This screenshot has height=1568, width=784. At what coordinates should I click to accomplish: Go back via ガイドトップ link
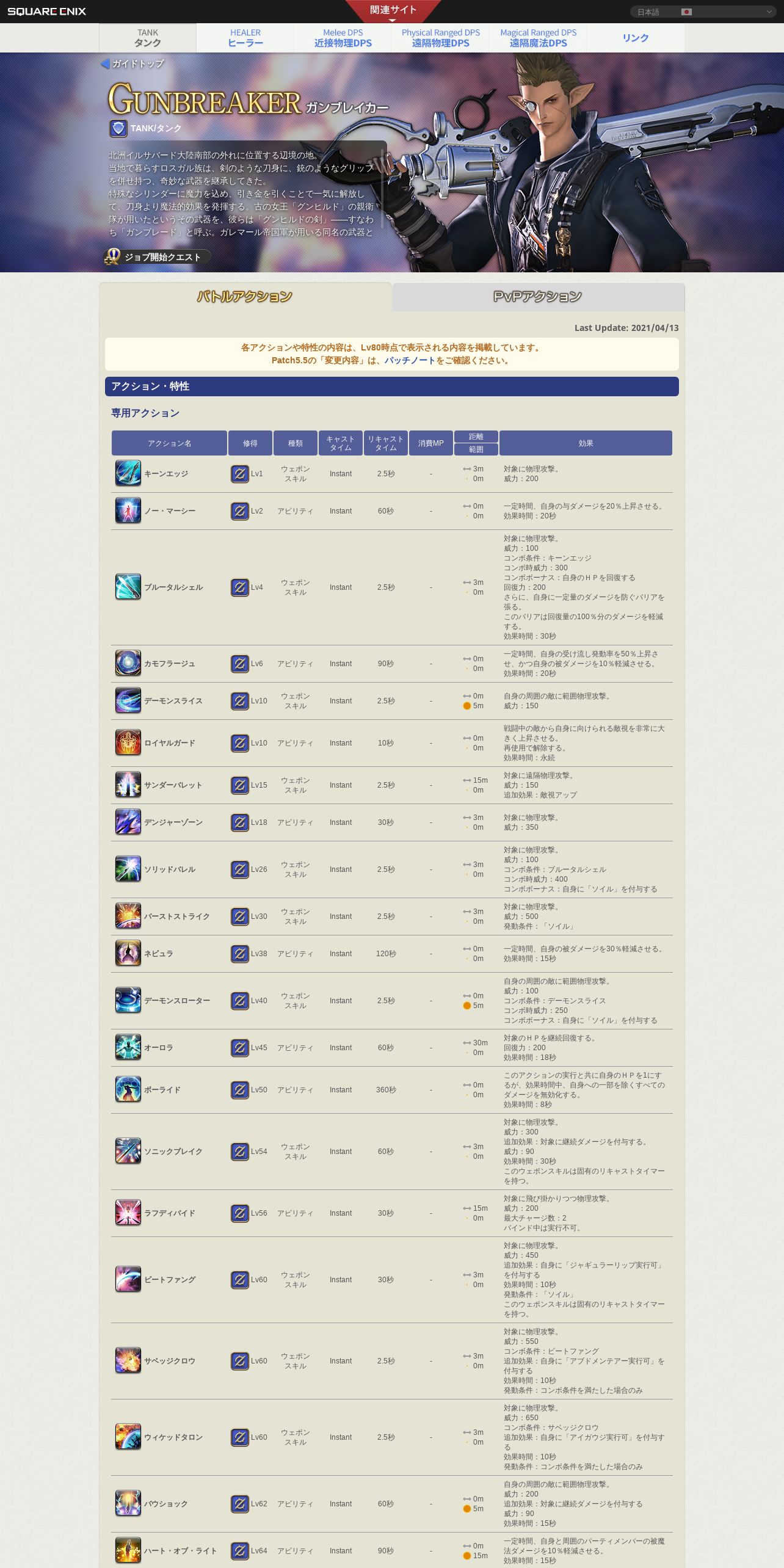132,64
